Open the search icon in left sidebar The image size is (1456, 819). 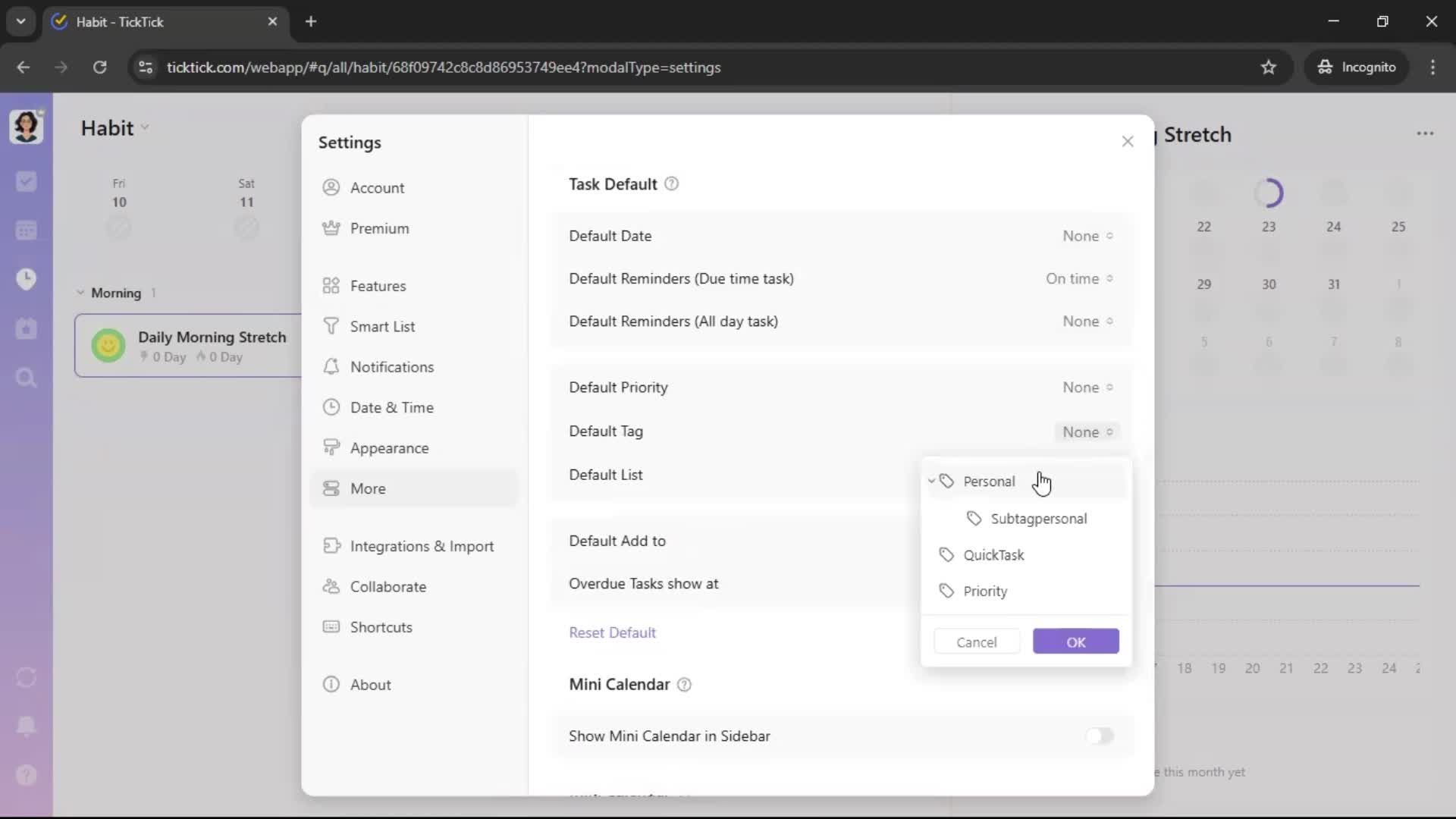point(26,378)
